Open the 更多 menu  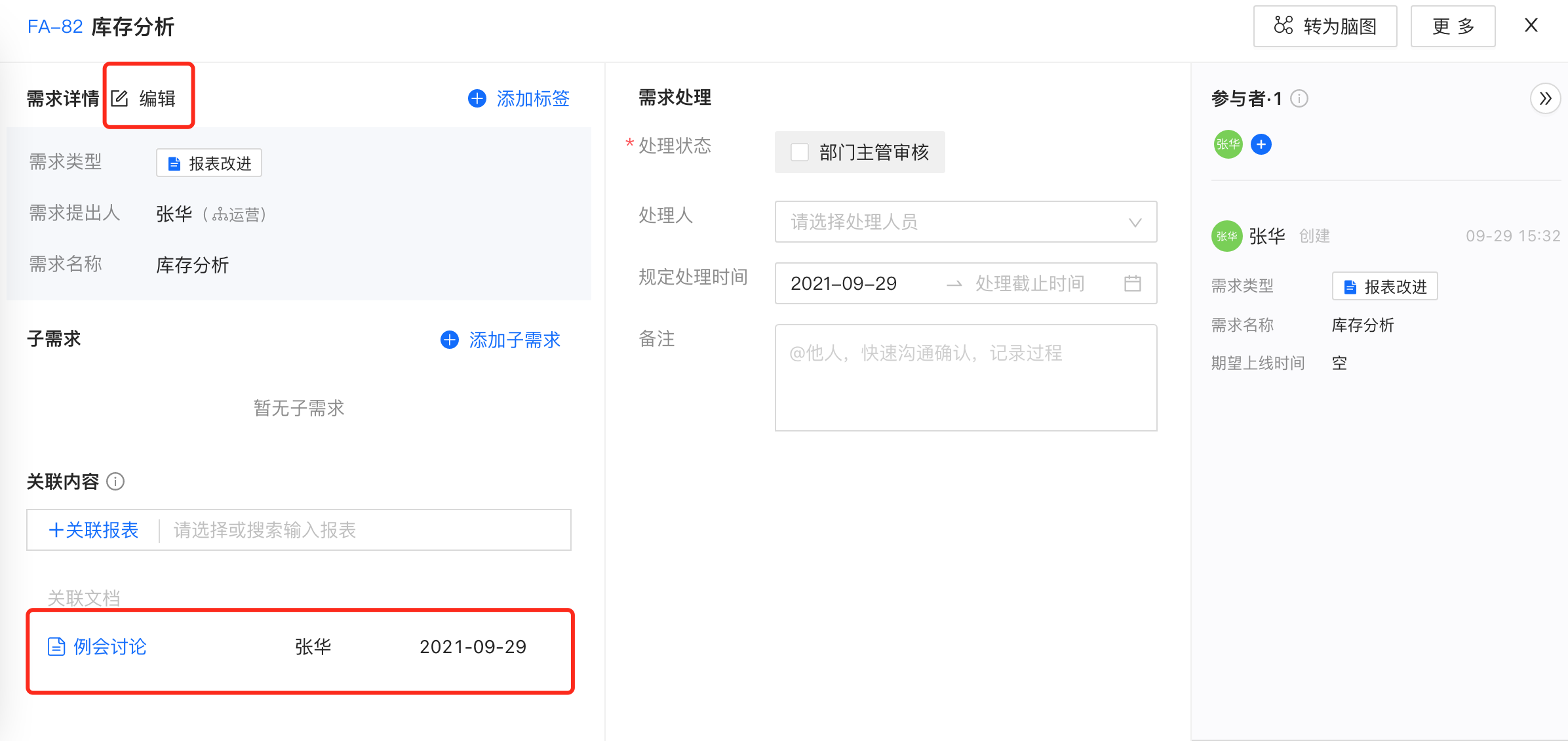(x=1453, y=27)
